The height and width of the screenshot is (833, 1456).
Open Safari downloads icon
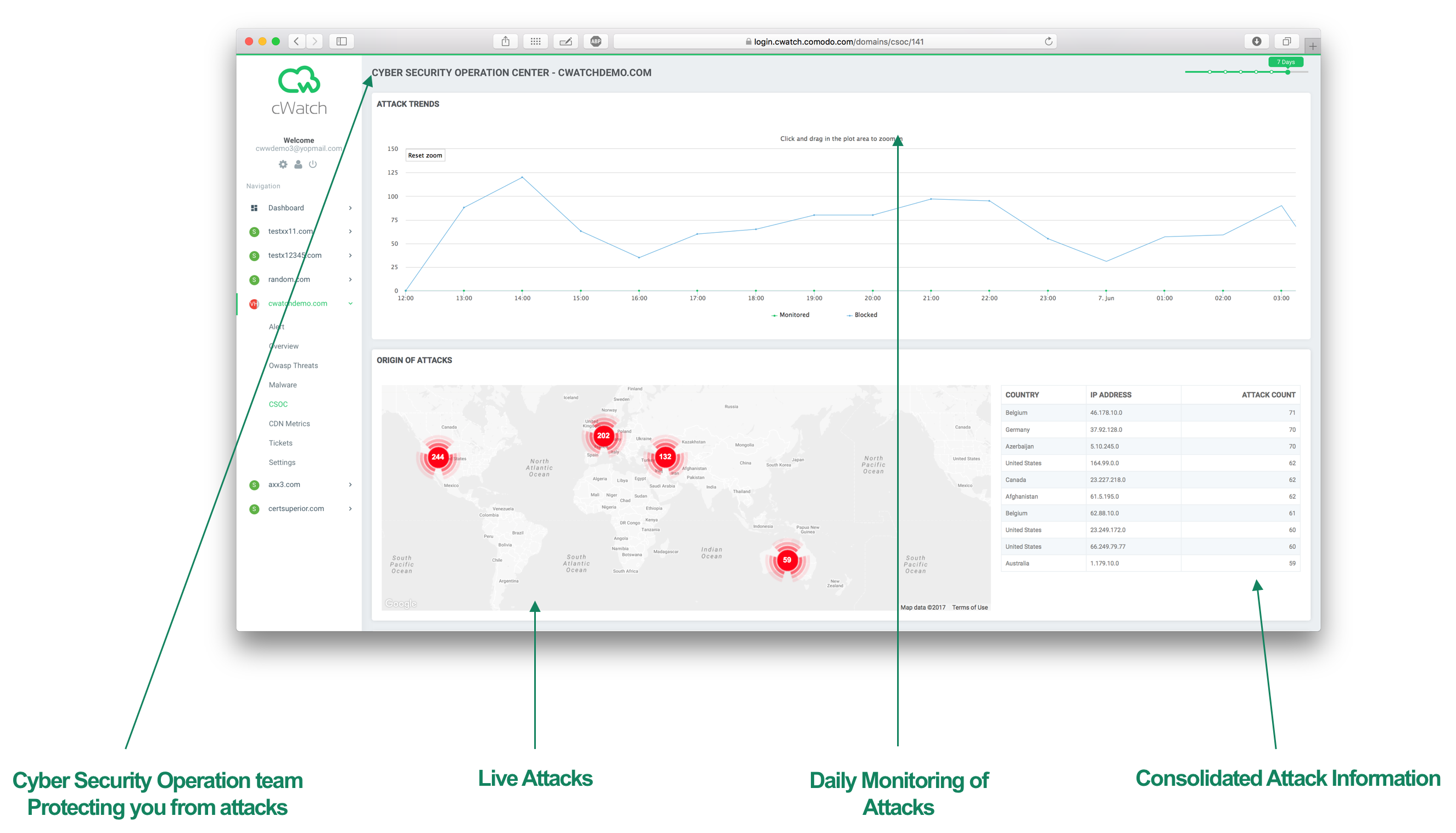tap(1257, 41)
